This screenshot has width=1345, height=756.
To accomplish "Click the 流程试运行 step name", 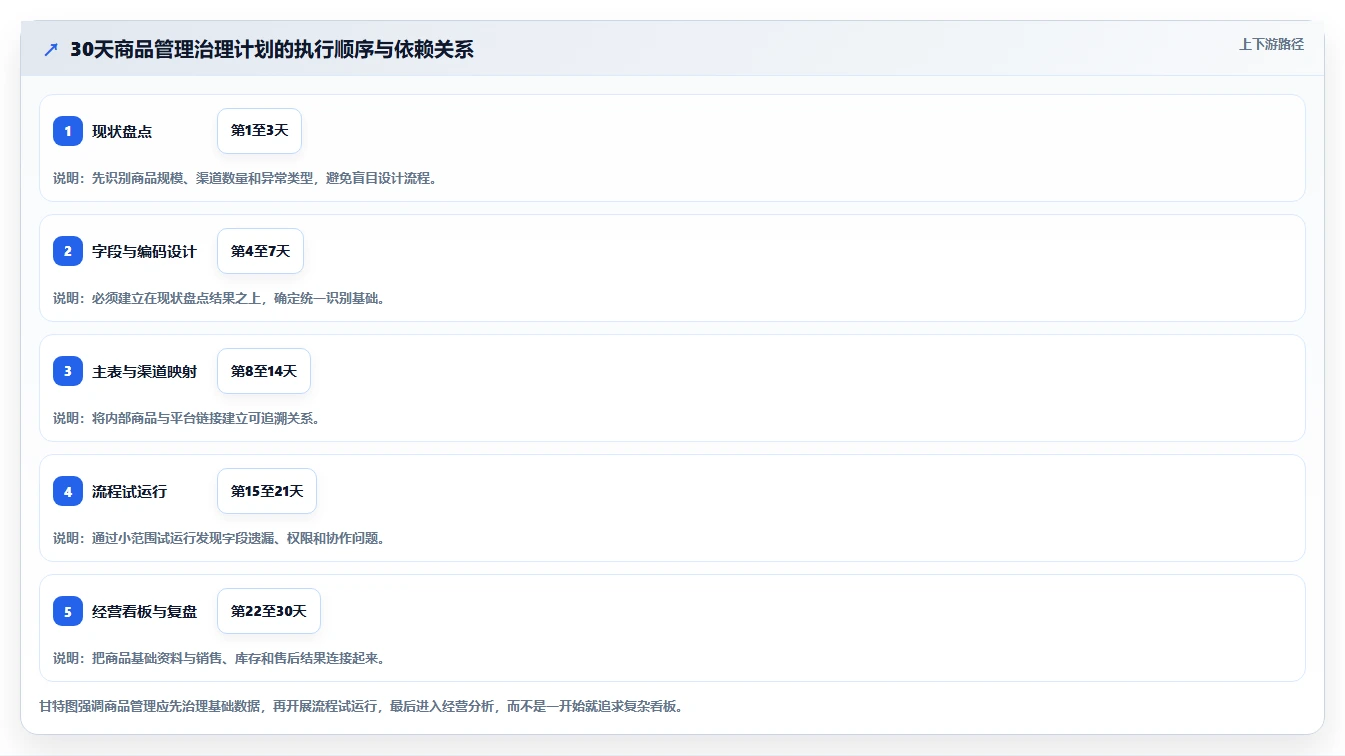I will click(x=129, y=491).
